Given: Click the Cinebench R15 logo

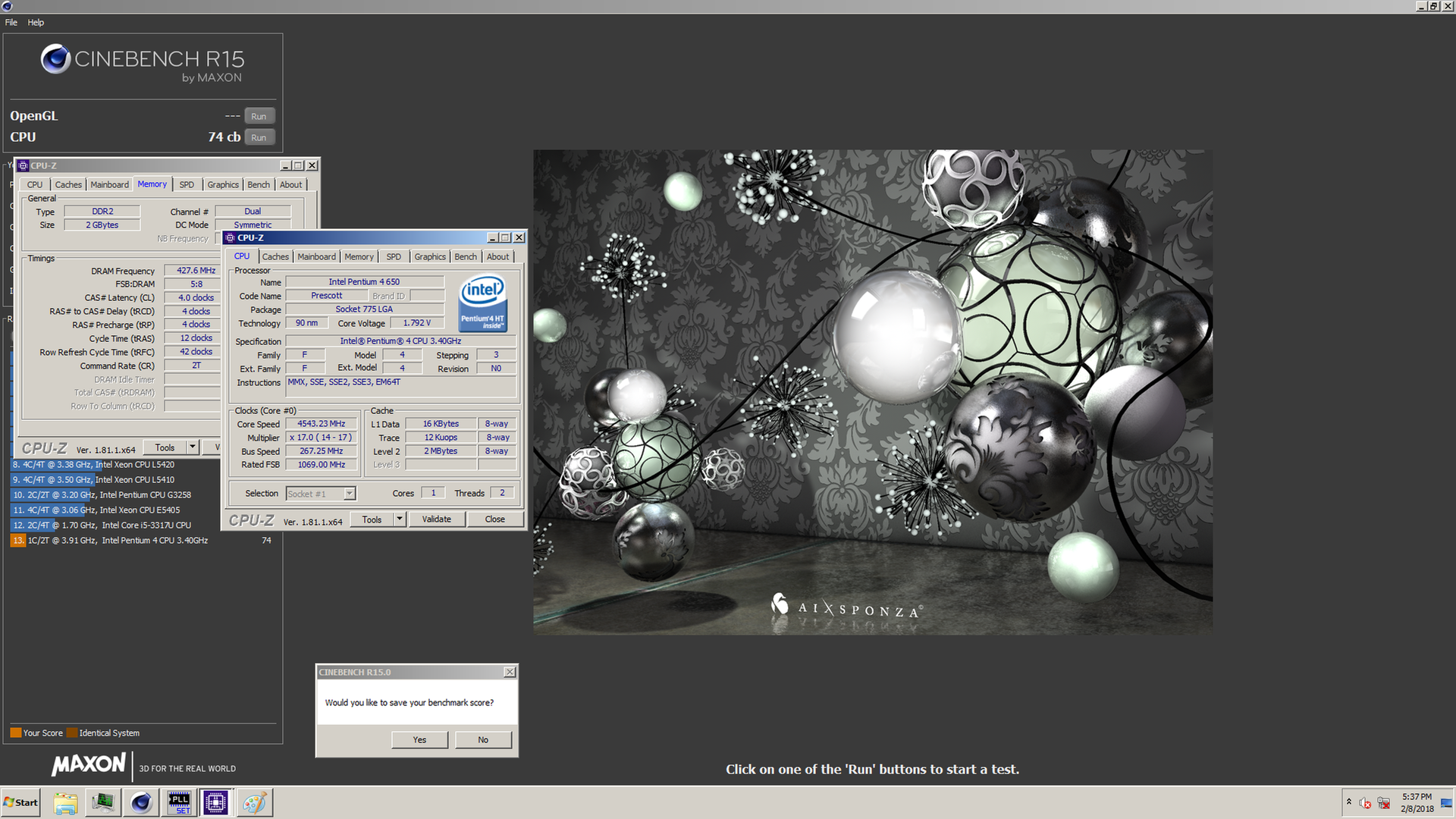Looking at the screenshot, I should pos(143,61).
